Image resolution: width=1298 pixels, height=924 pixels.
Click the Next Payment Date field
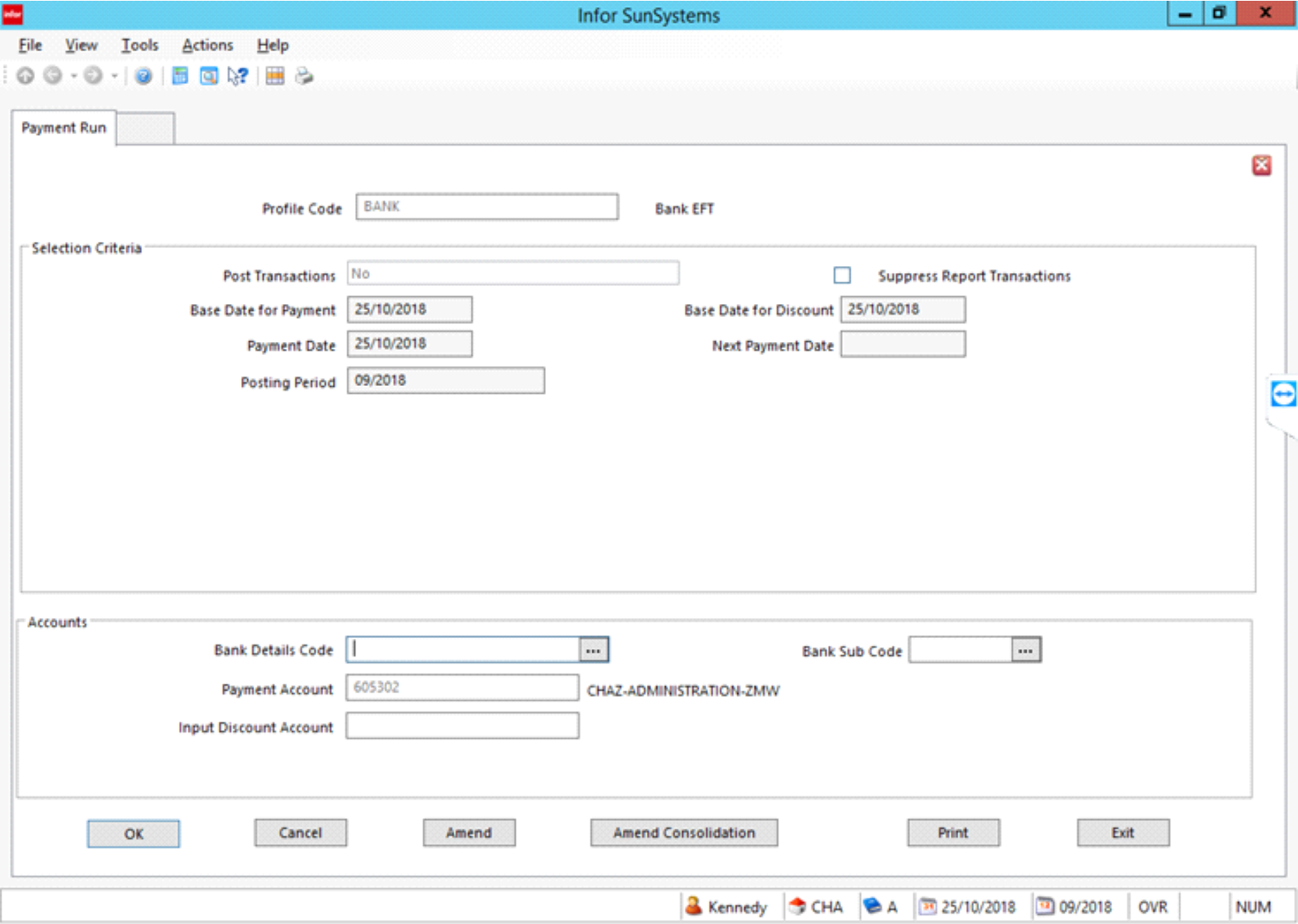click(902, 345)
